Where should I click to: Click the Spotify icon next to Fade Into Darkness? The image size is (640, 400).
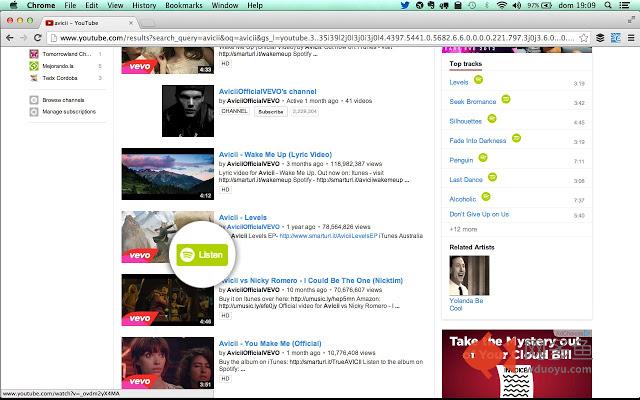coord(516,138)
